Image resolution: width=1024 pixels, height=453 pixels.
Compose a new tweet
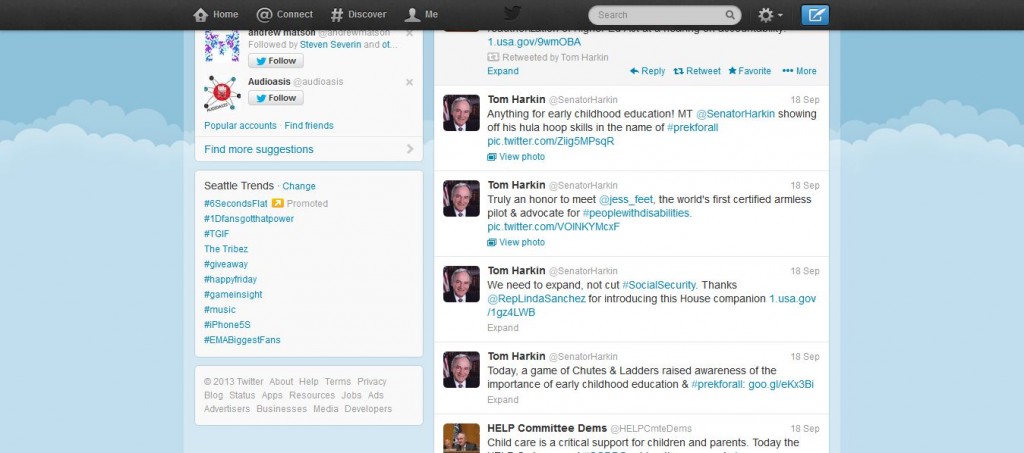click(x=814, y=14)
